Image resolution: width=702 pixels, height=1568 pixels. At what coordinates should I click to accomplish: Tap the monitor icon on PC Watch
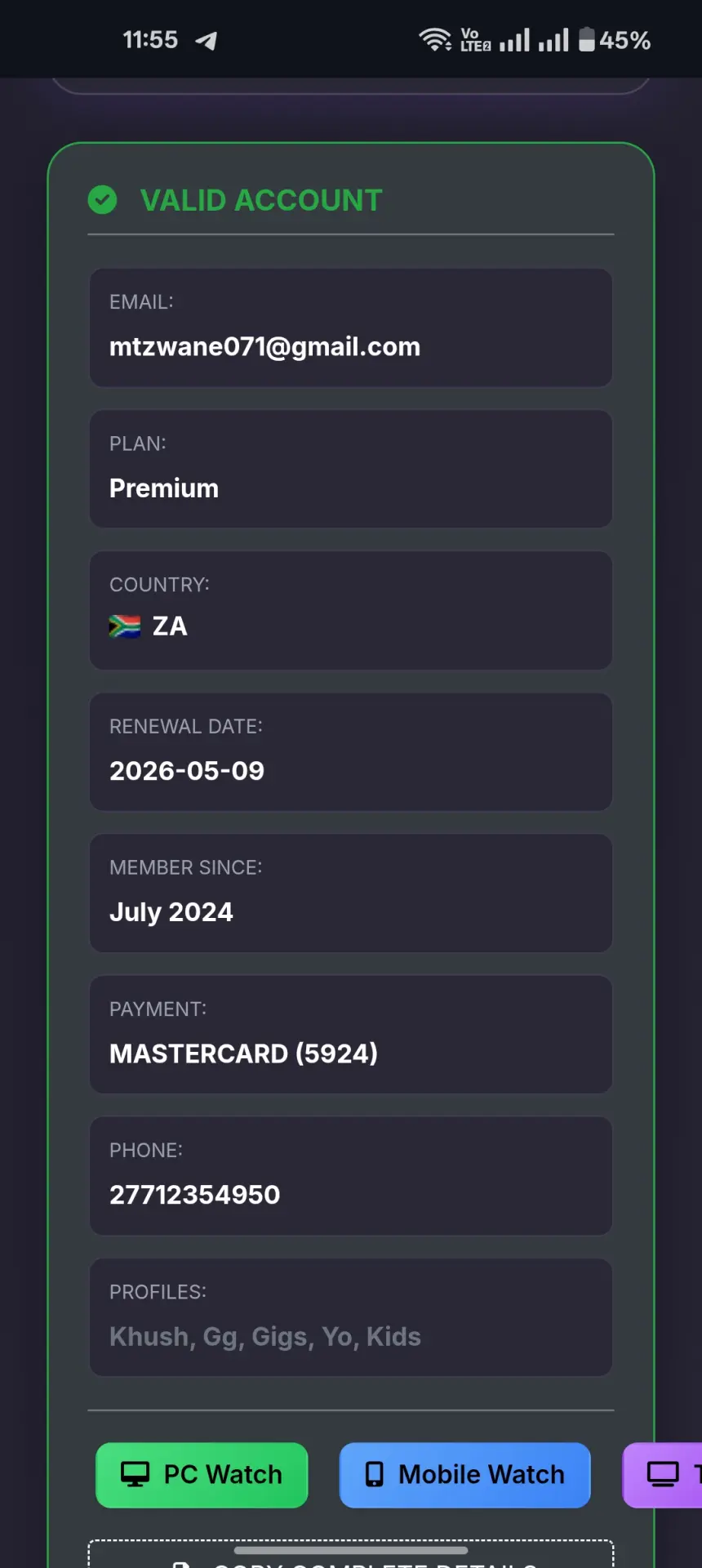[136, 1474]
